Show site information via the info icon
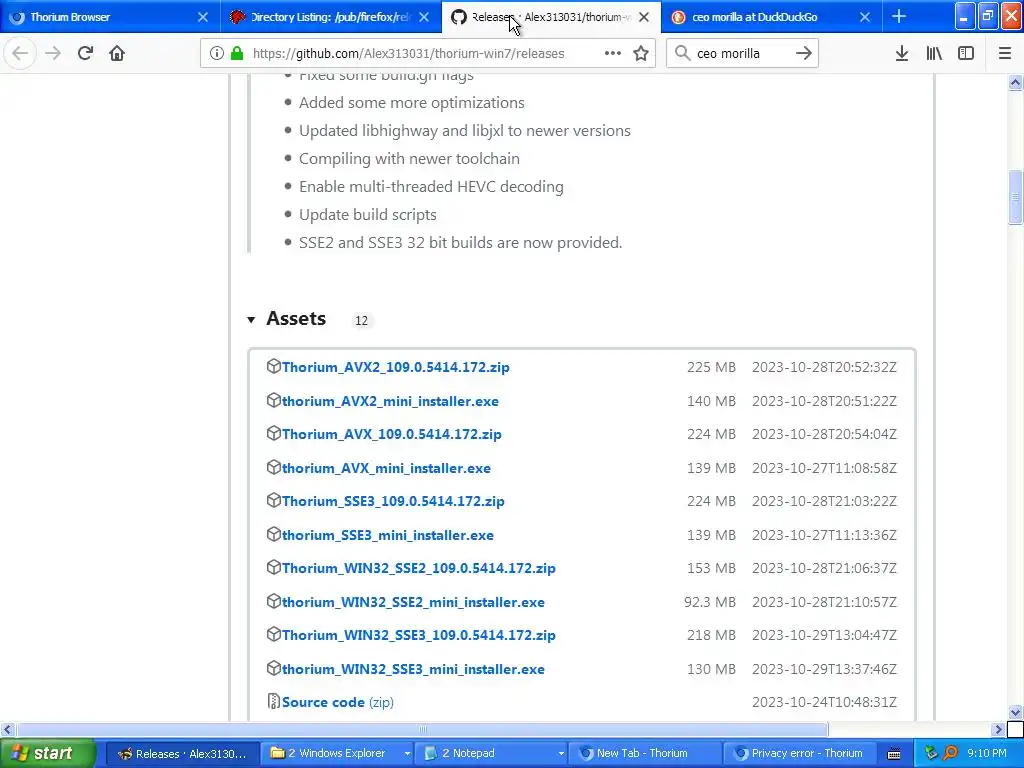The width and height of the screenshot is (1024, 768). pyautogui.click(x=216, y=53)
